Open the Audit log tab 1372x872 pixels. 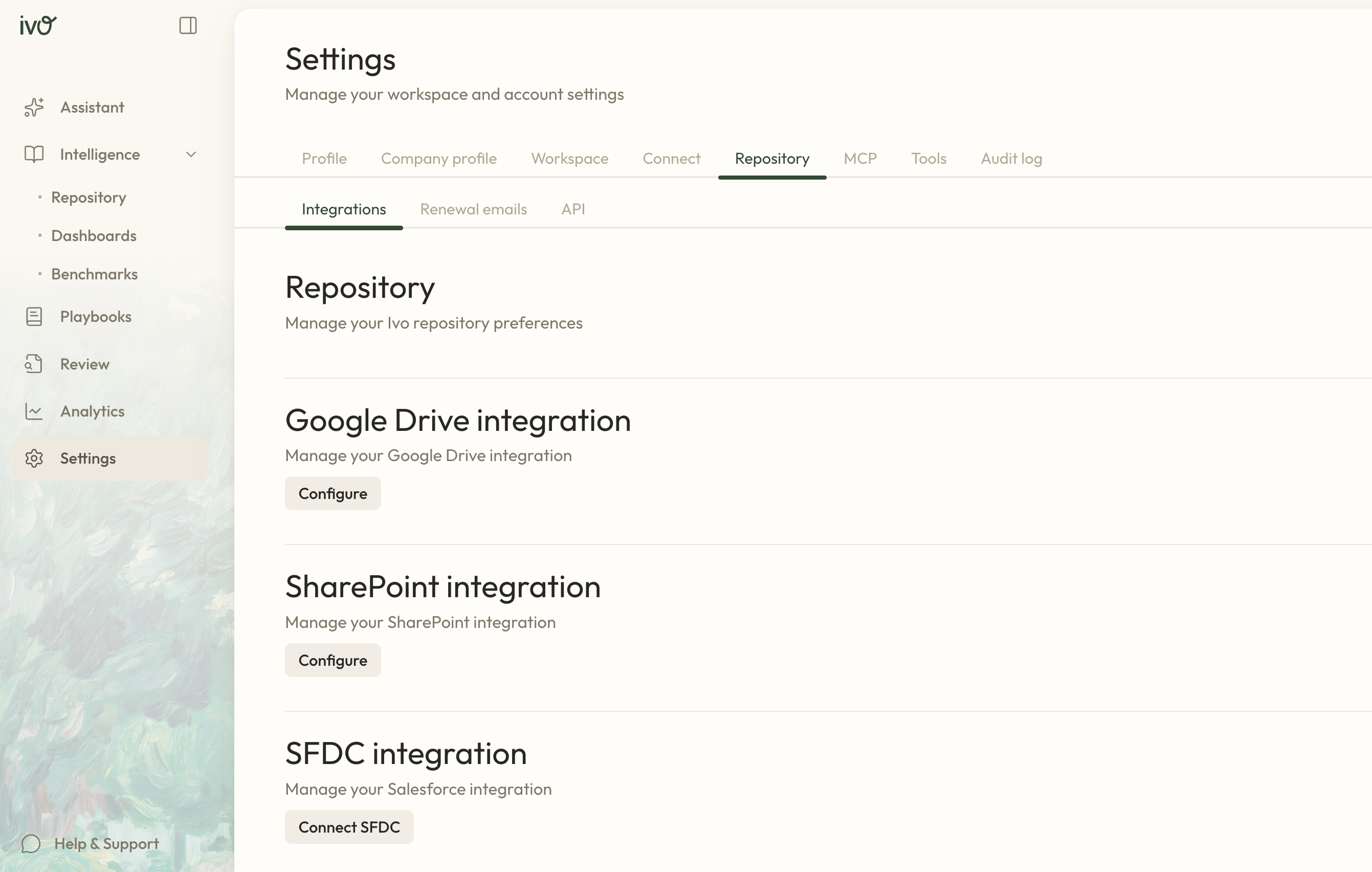pyautogui.click(x=1011, y=159)
